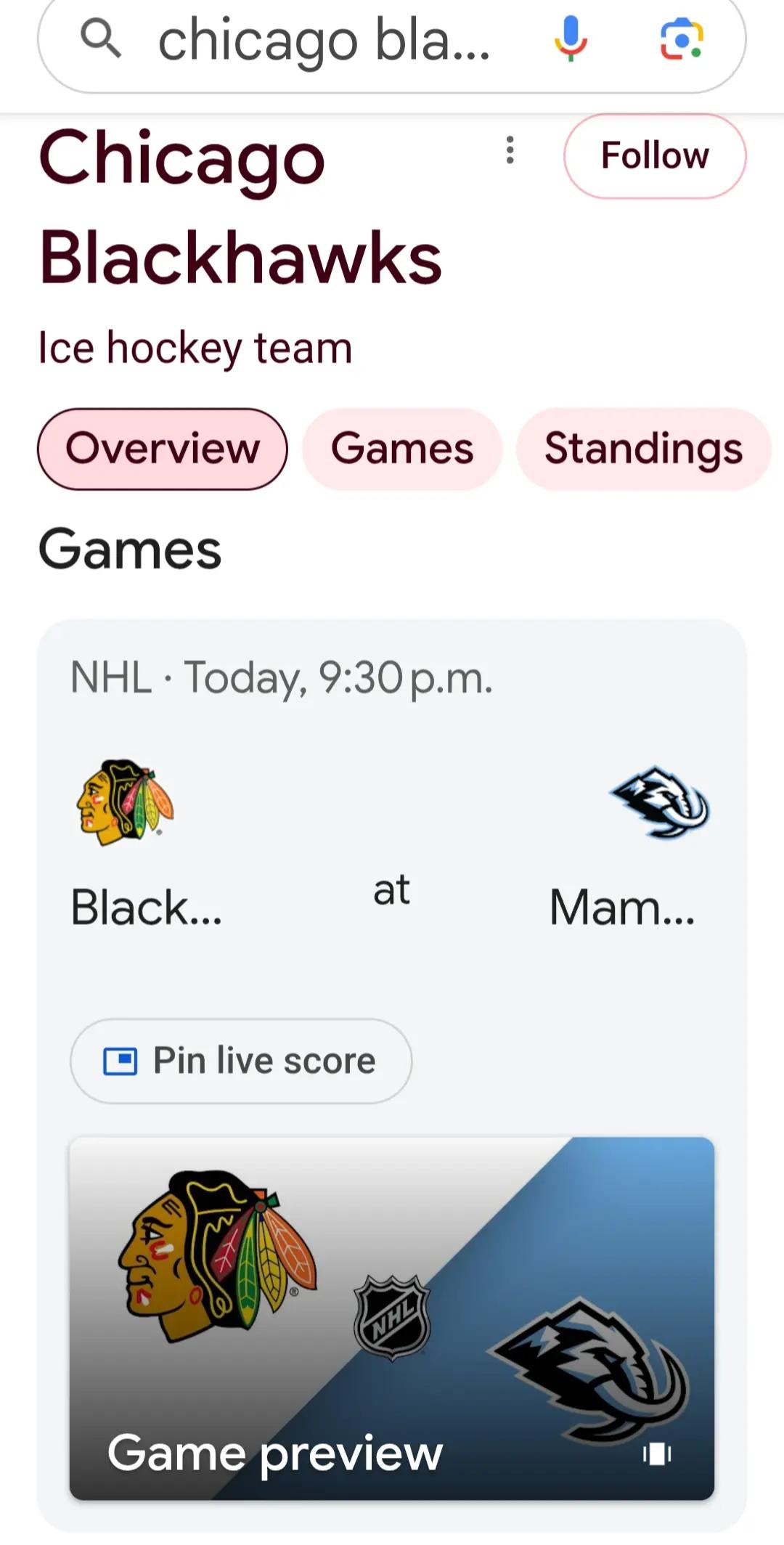Tap the Chicago Blackhawks title heading
The height and width of the screenshot is (1545, 784).
point(240,207)
